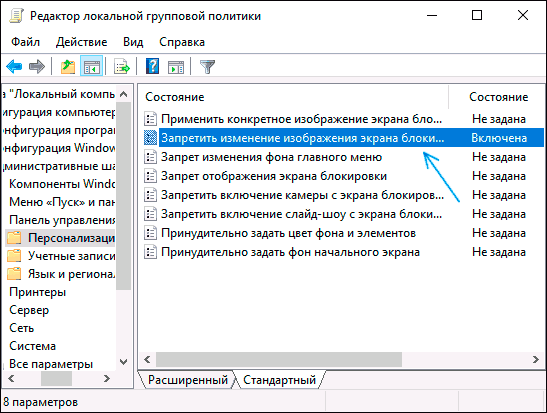Select policy Принудительно задать цвет фона и элементов
Screen dimensions: 547x413
(x=288, y=233)
